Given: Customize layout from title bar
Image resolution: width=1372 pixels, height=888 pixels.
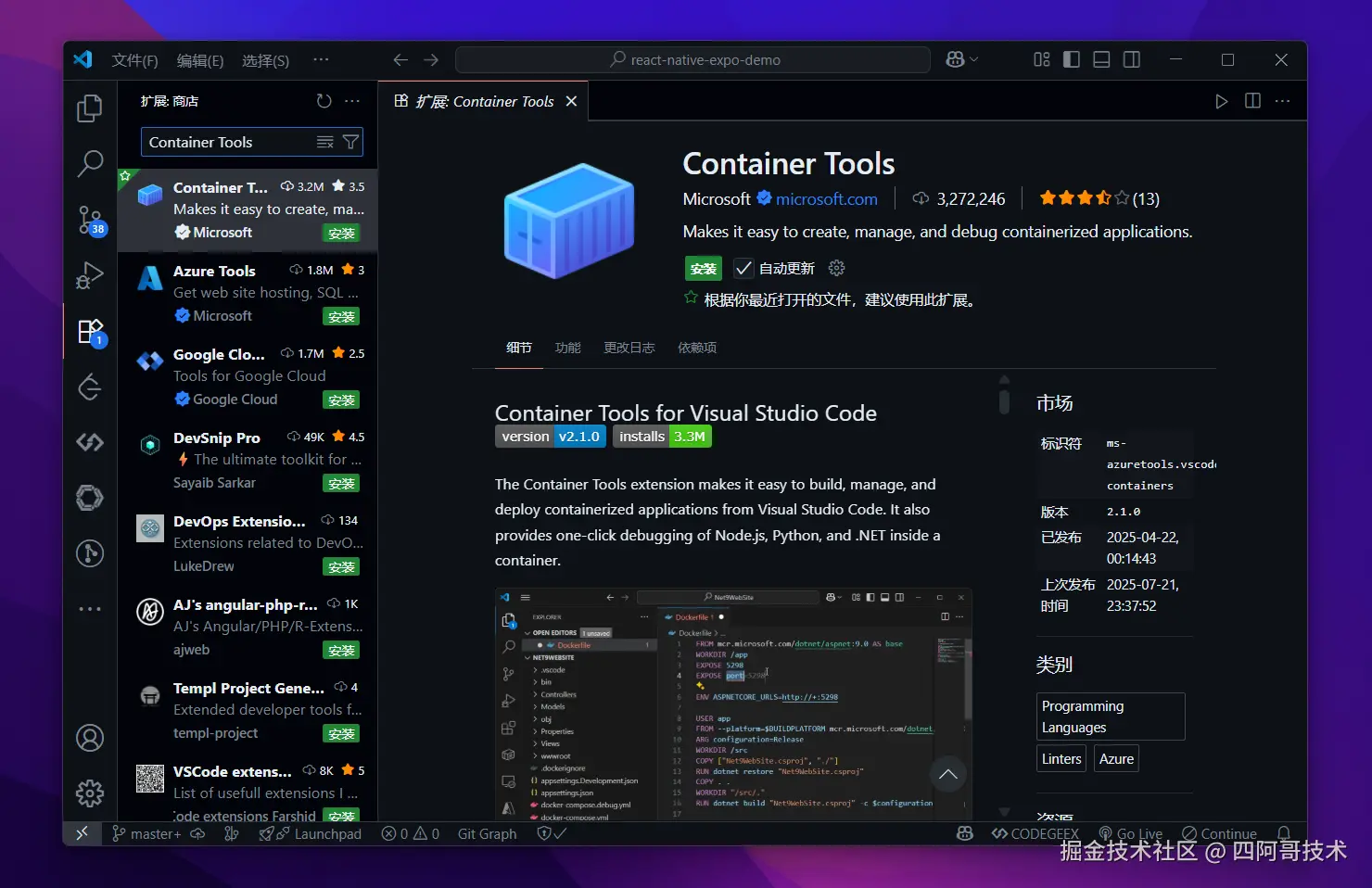Looking at the screenshot, I should pos(1042,59).
